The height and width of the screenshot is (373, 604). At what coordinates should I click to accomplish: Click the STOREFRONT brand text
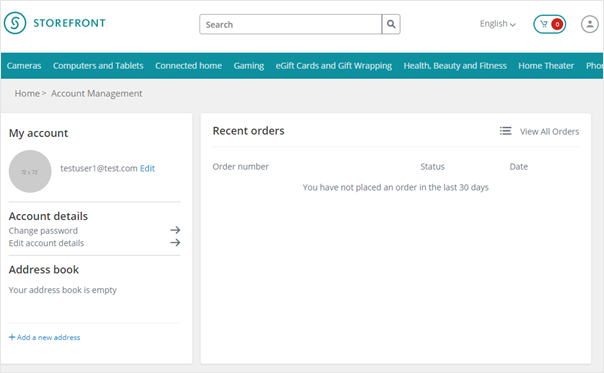click(69, 23)
